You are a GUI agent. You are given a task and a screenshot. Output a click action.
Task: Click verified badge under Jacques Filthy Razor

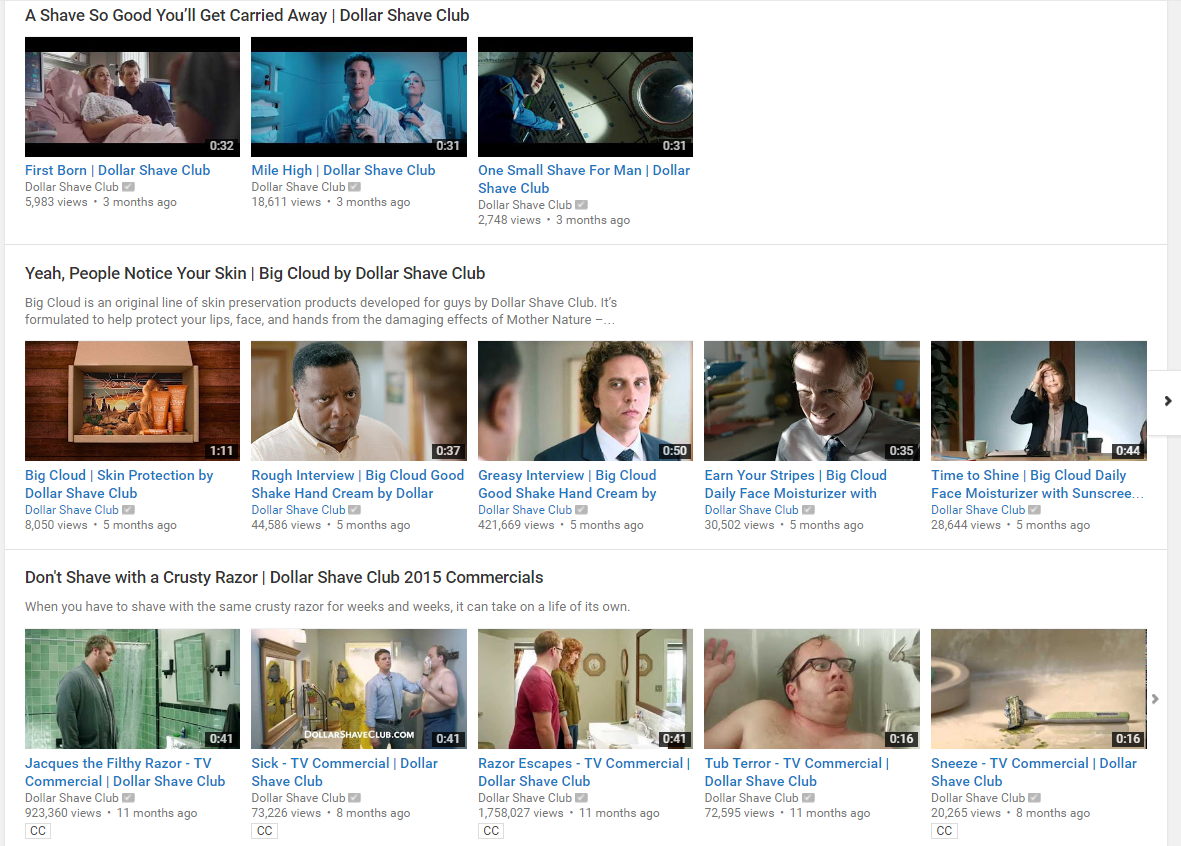click(x=129, y=798)
